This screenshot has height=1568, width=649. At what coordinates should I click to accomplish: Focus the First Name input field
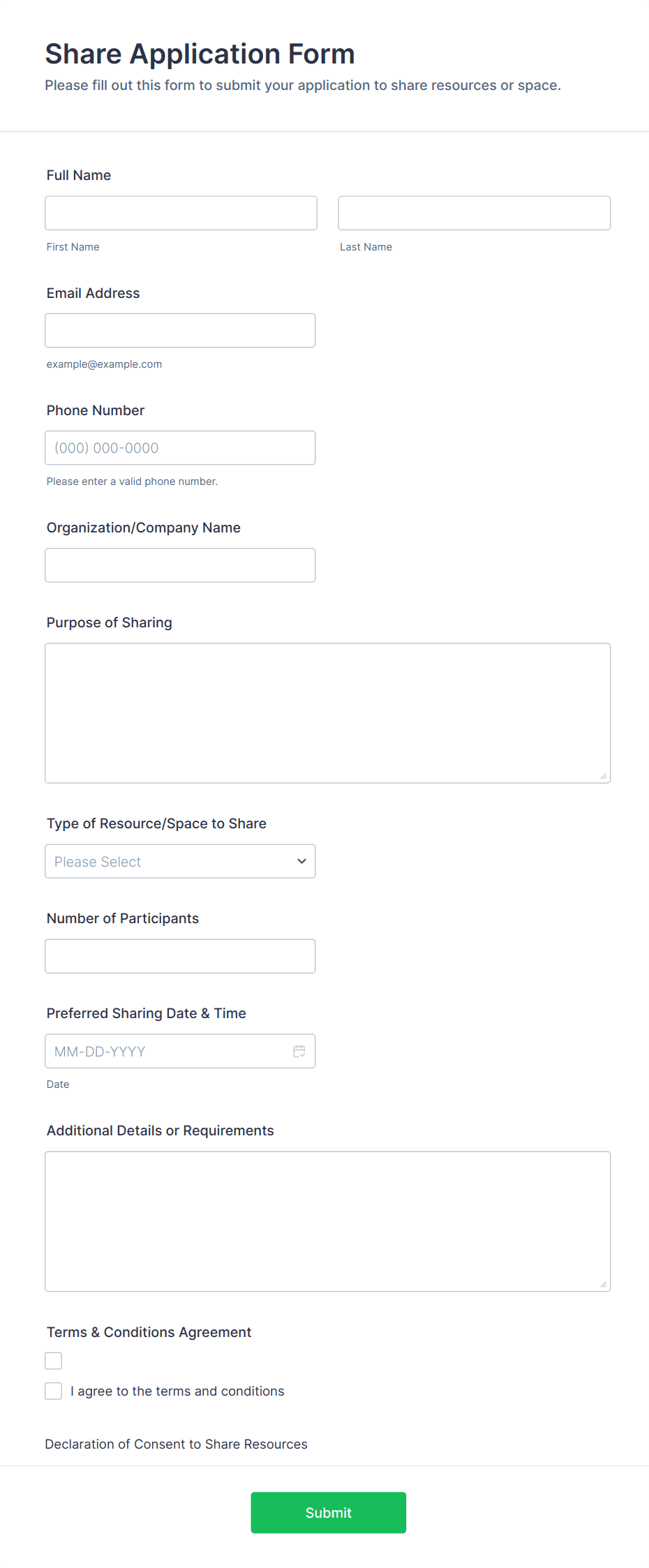pos(181,213)
